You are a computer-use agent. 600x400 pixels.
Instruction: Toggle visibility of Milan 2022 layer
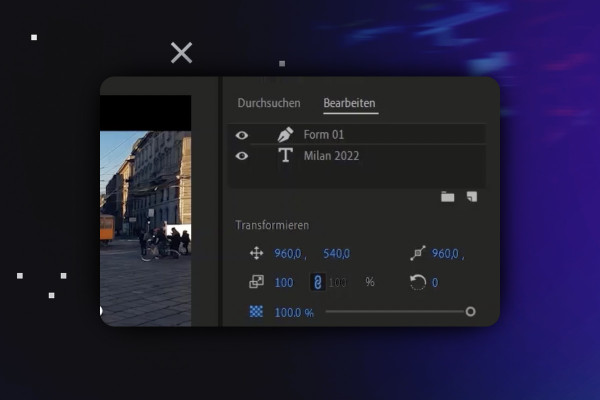tap(242, 156)
